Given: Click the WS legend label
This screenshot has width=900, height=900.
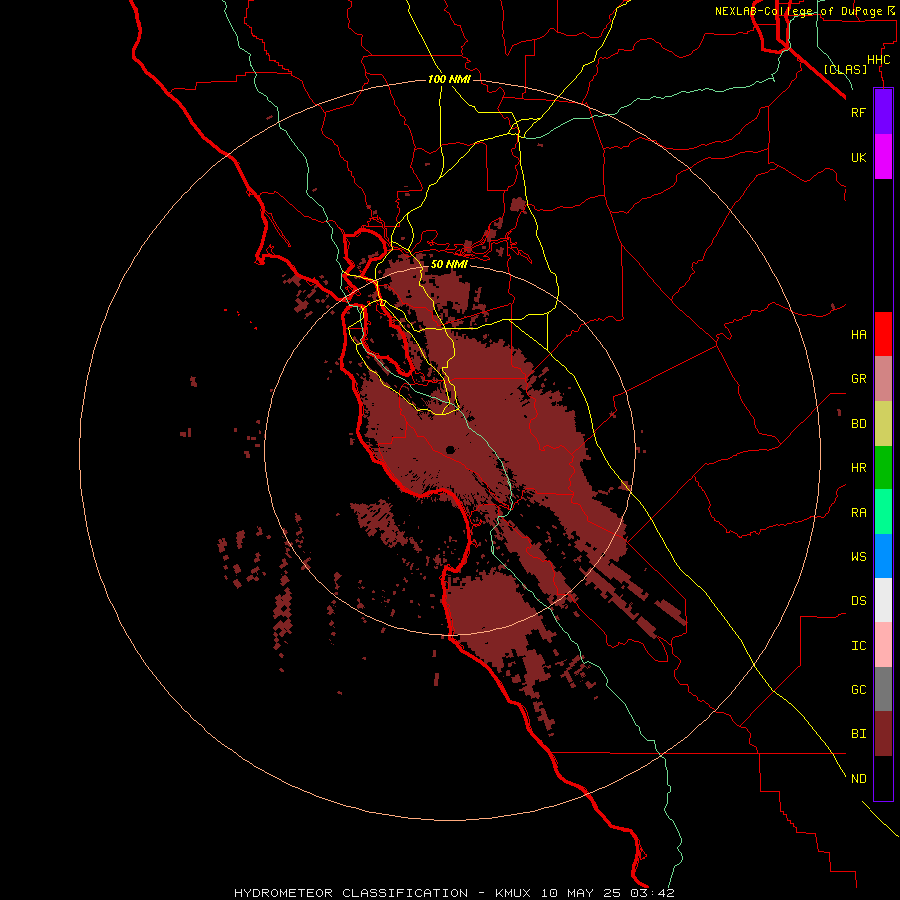Looking at the screenshot, I should pyautogui.click(x=858, y=557).
